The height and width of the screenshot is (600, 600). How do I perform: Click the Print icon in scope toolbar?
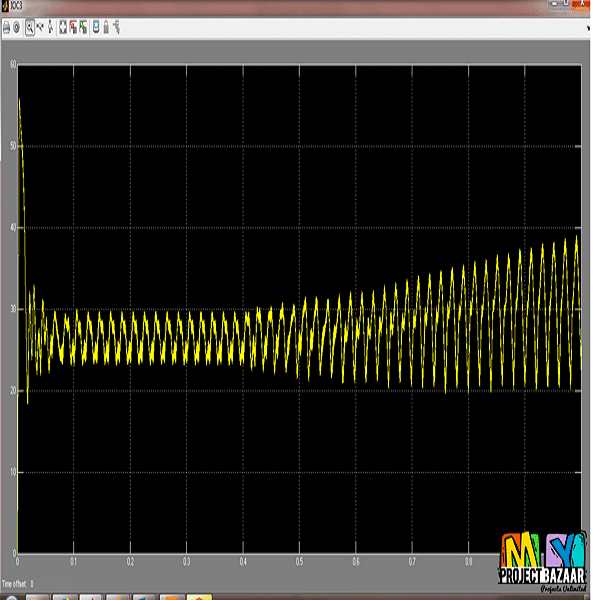(x=6, y=28)
